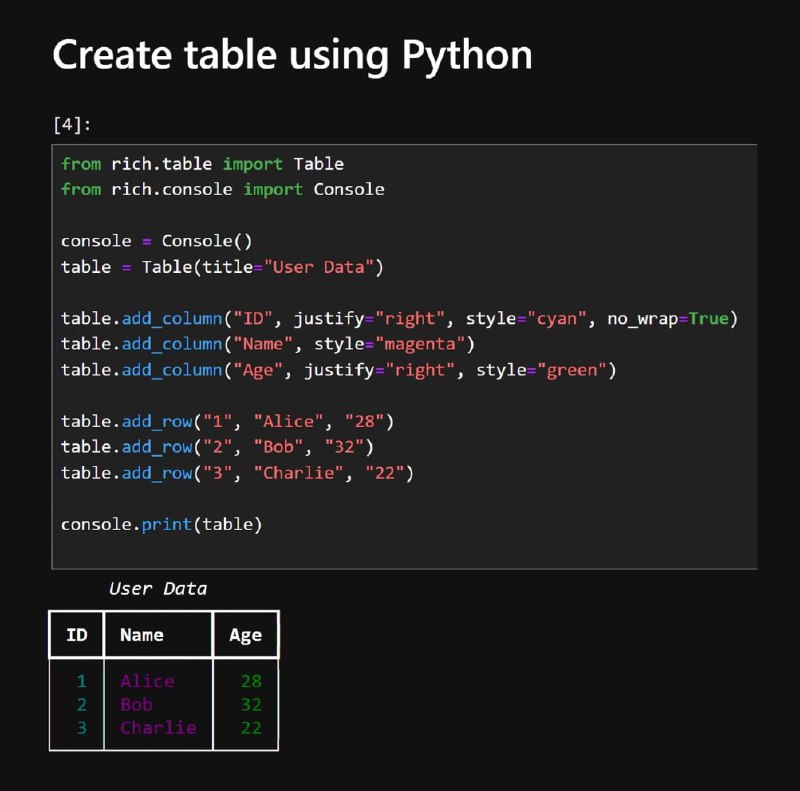The image size is (800, 791).
Task: Click the Age column header
Action: 245,636
